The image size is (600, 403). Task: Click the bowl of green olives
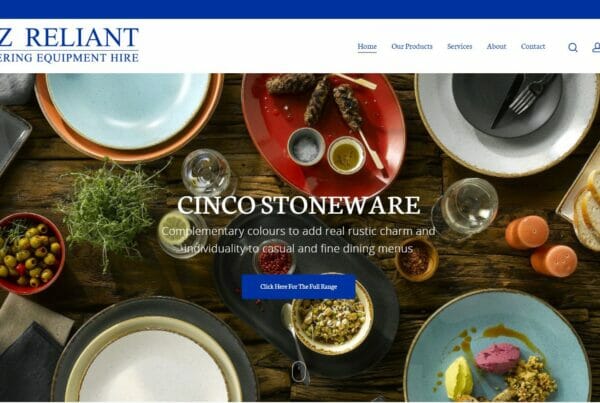pos(30,254)
